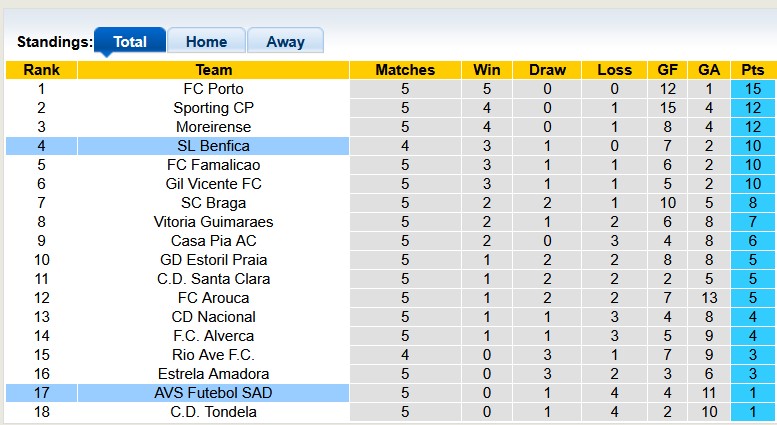This screenshot has height=425, width=777.
Task: Open the FC Arouca team link
Action: [x=214, y=298]
